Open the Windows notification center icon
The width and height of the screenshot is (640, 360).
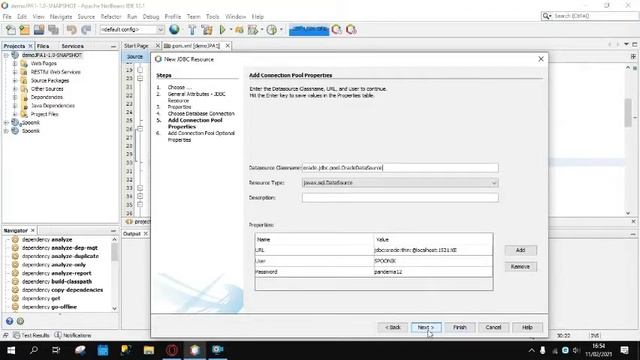click(624, 350)
